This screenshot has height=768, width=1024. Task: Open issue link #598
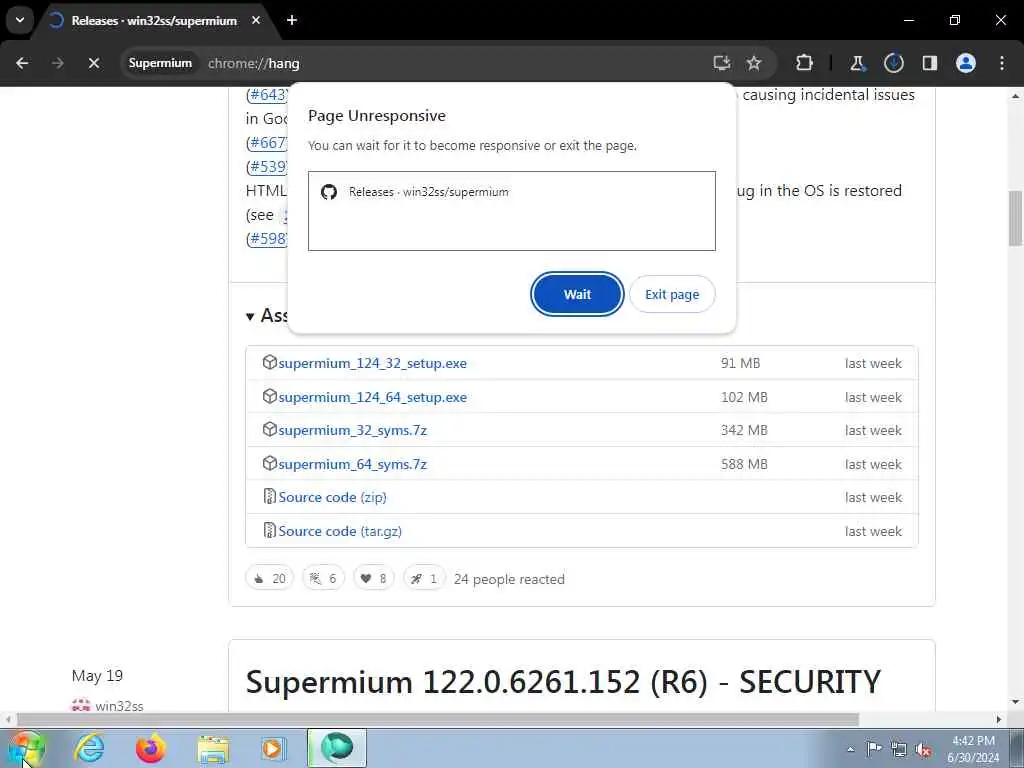(266, 238)
